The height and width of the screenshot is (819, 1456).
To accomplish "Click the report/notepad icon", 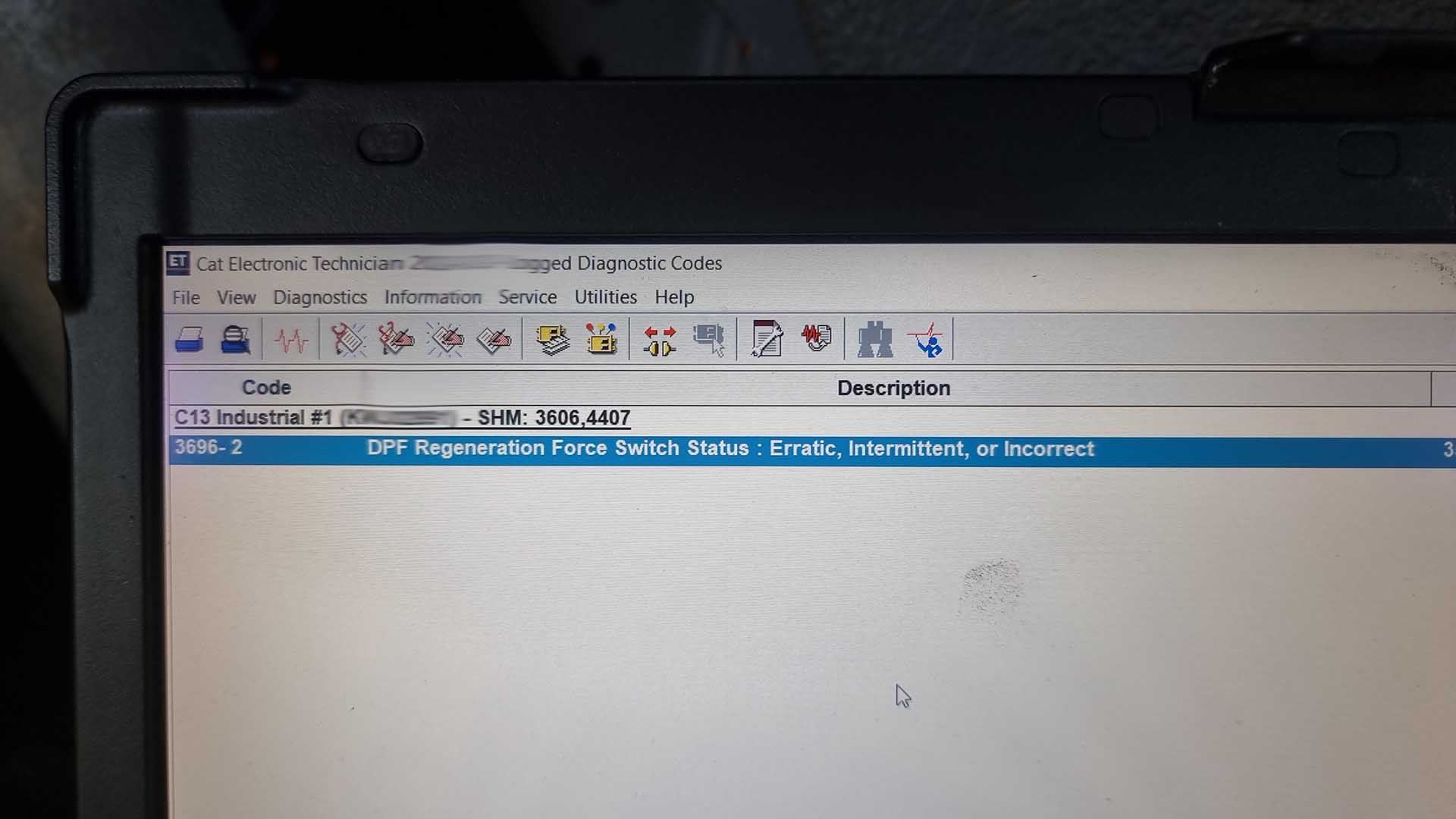I will click(x=765, y=340).
